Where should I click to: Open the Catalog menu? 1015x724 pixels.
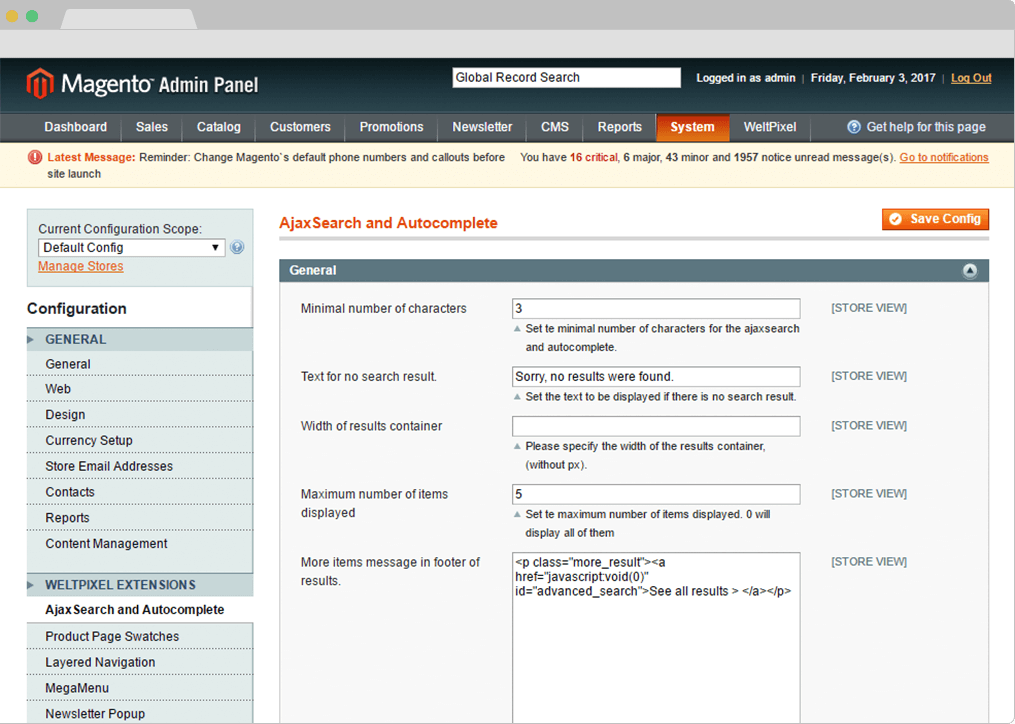219,127
